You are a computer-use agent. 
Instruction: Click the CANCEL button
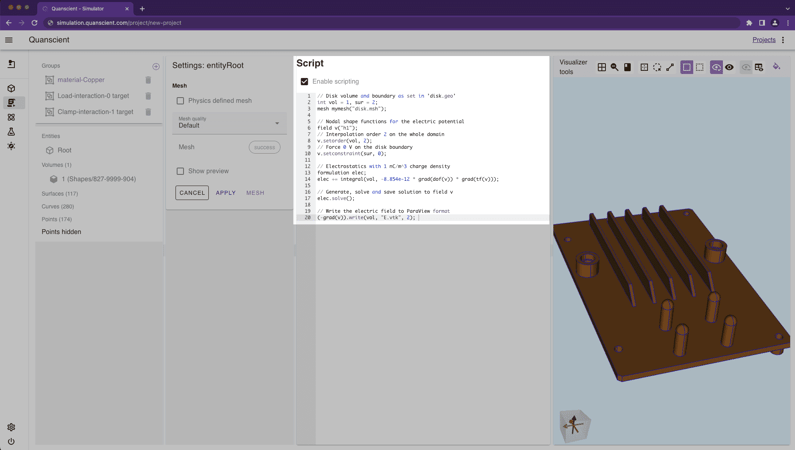192,193
